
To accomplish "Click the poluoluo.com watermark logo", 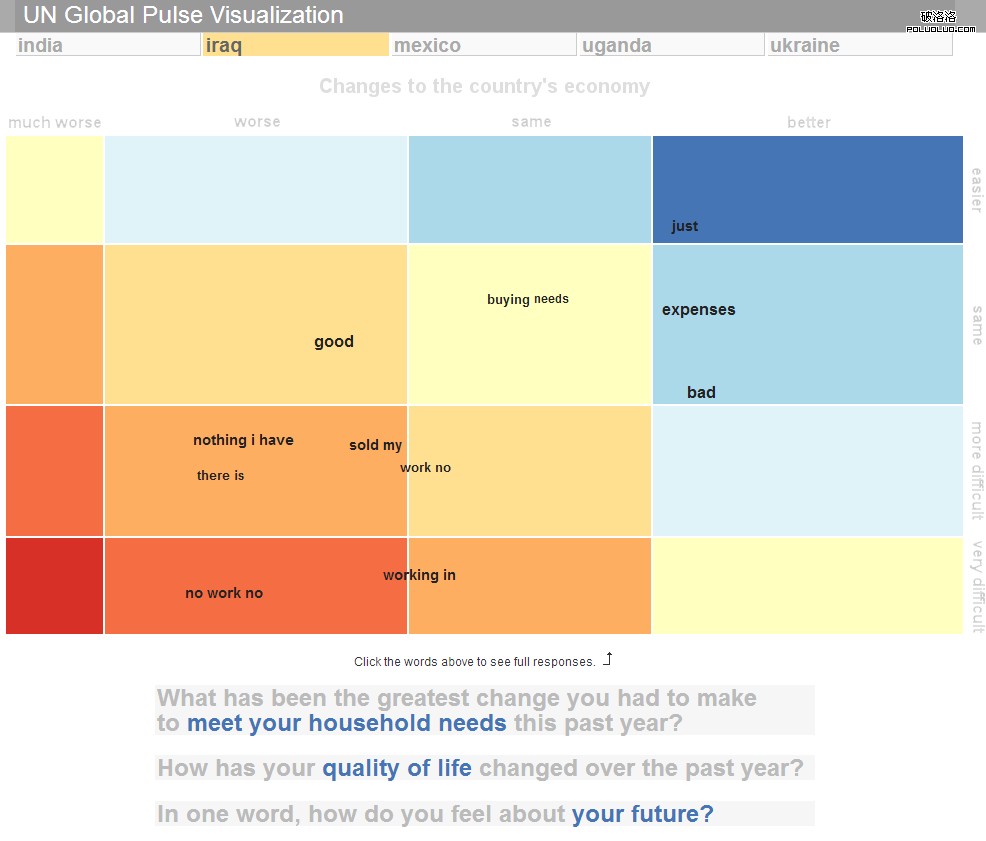I will click(940, 21).
